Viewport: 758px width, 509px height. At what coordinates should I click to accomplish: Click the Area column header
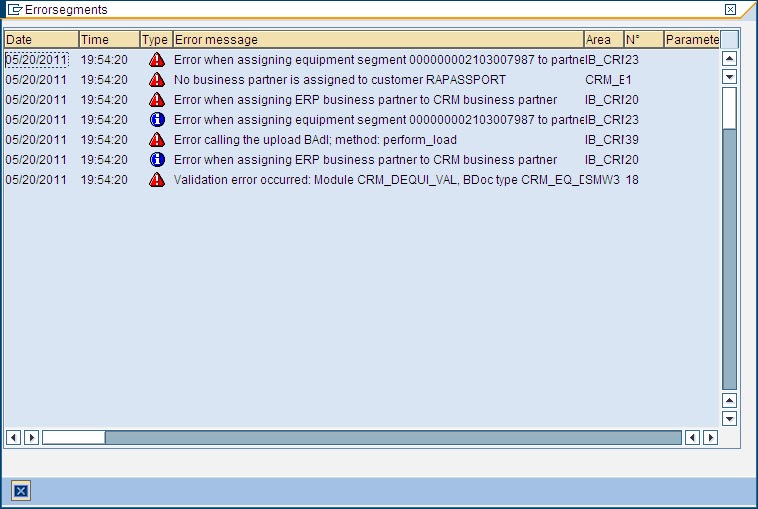[604, 40]
